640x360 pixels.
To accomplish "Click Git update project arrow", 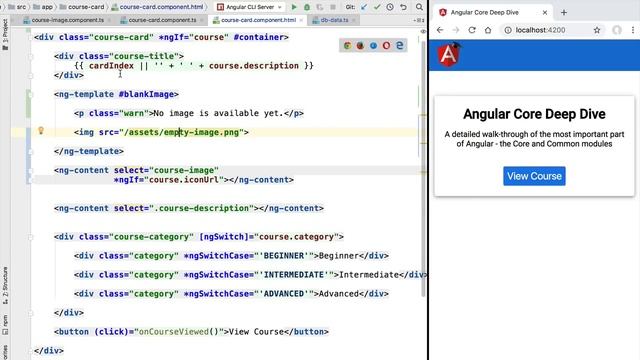I will point(364,7).
